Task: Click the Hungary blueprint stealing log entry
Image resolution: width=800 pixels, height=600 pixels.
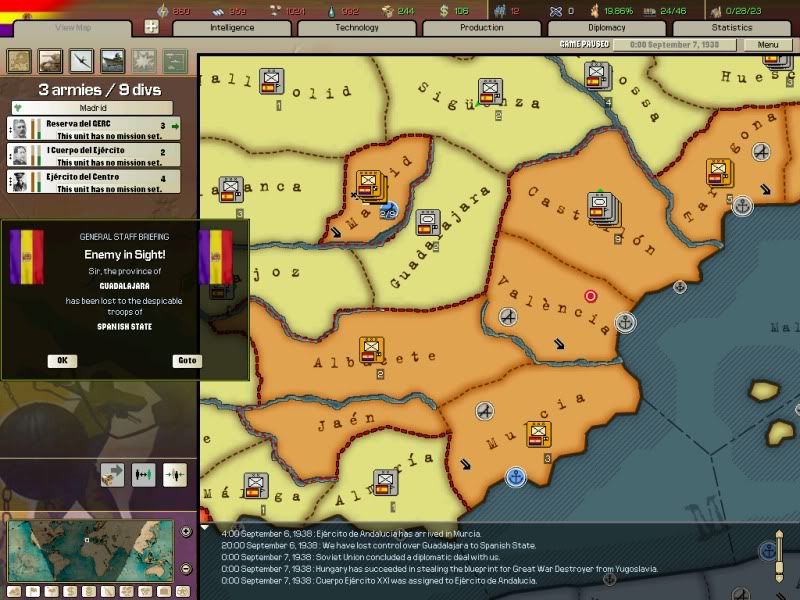Action: [x=440, y=569]
